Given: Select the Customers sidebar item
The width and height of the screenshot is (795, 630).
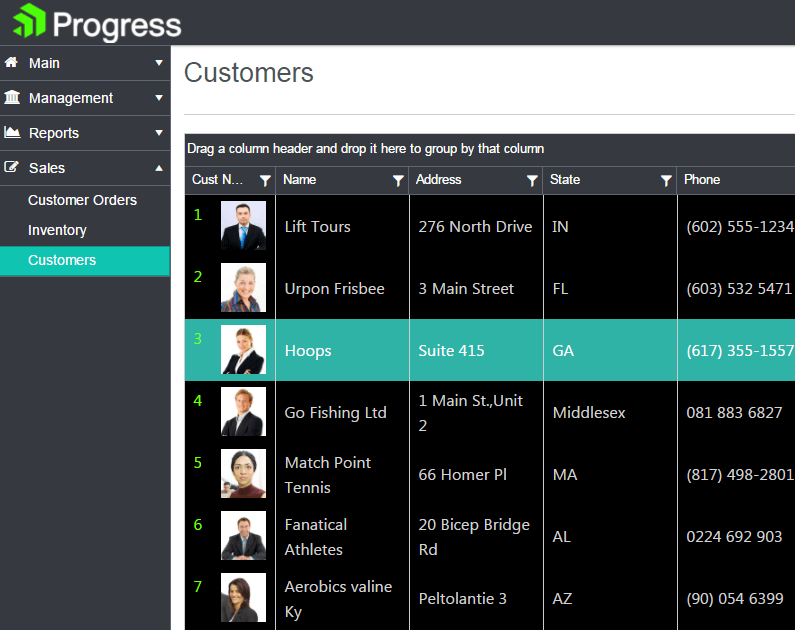Looking at the screenshot, I should [x=62, y=260].
